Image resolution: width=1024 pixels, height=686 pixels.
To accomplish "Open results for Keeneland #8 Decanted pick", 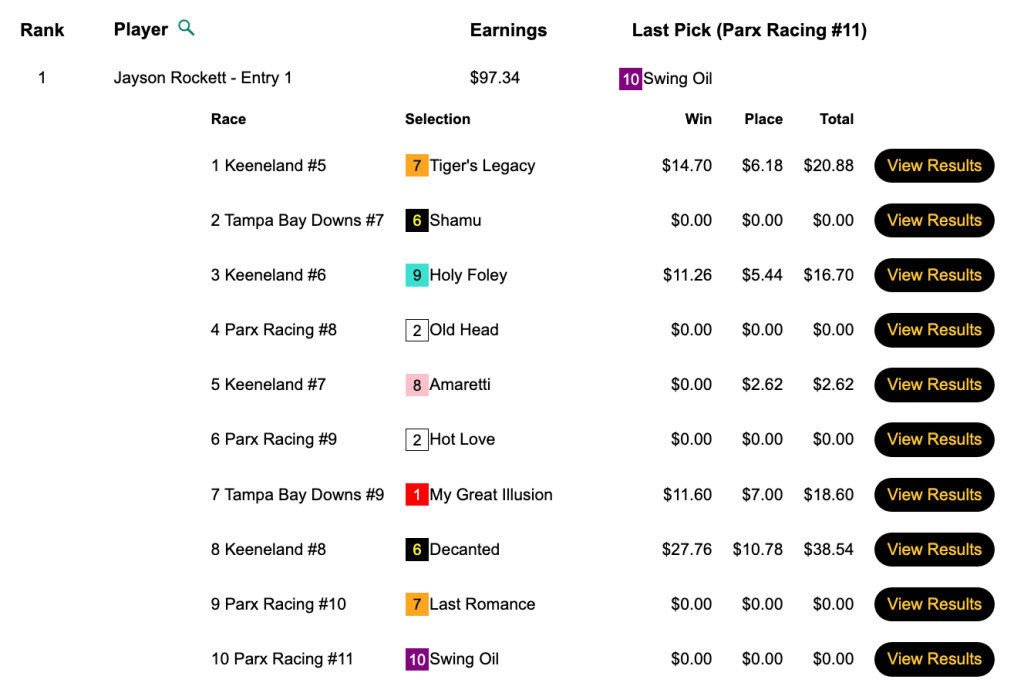I will tap(934, 550).
